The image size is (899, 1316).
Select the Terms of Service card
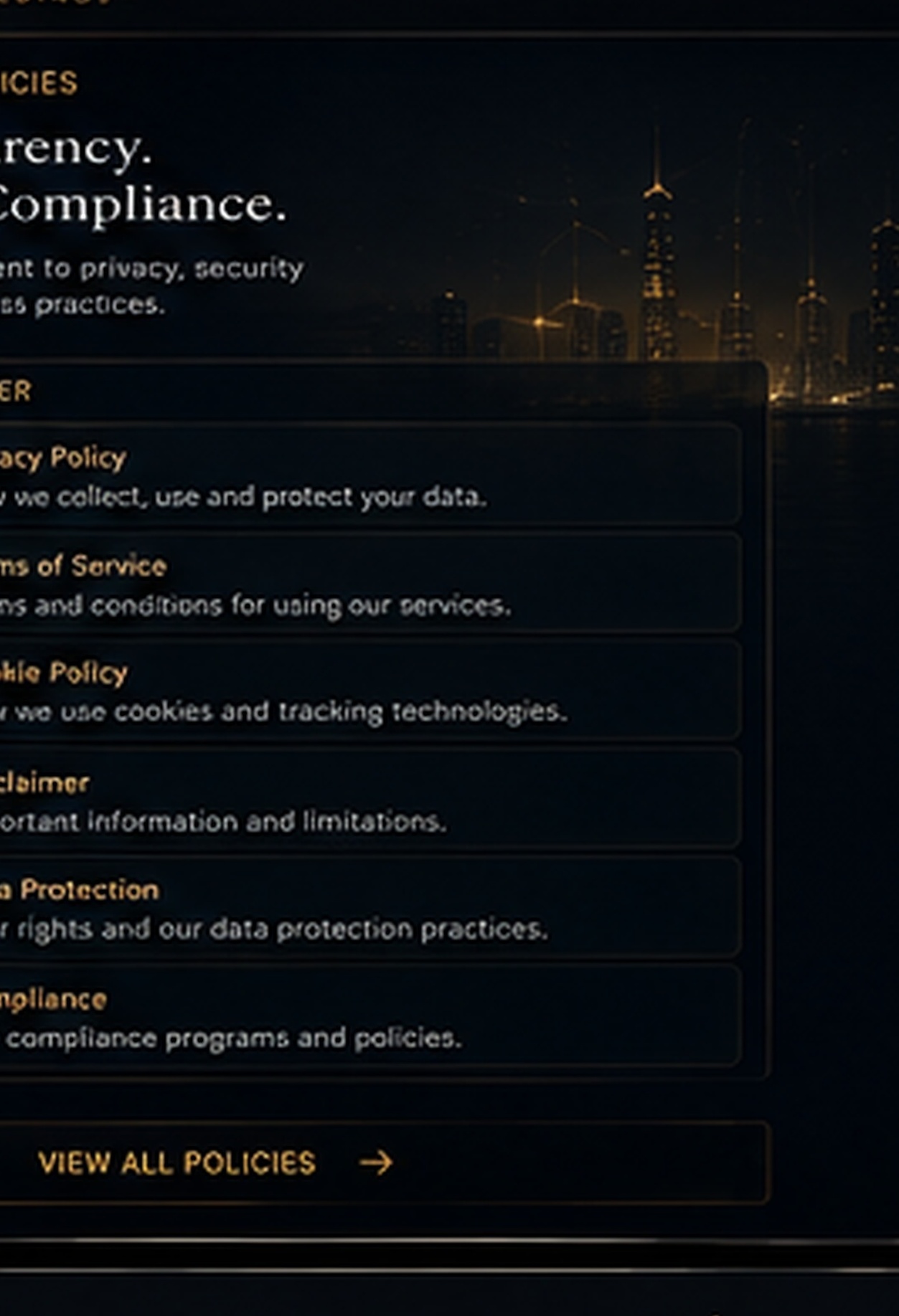(370, 582)
